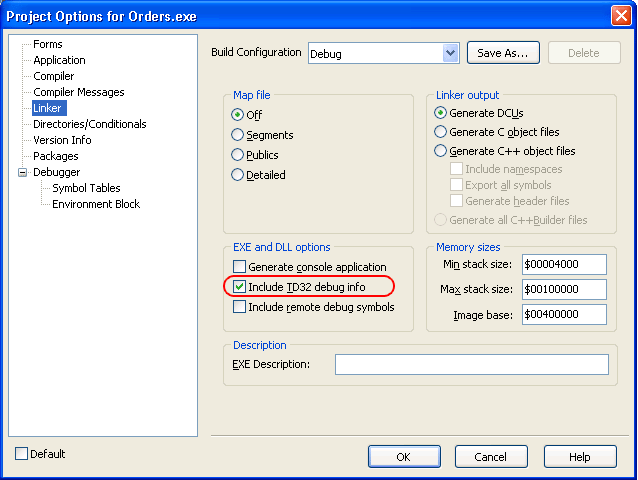
Task: Select Detailed map file radio button
Action: (x=238, y=175)
